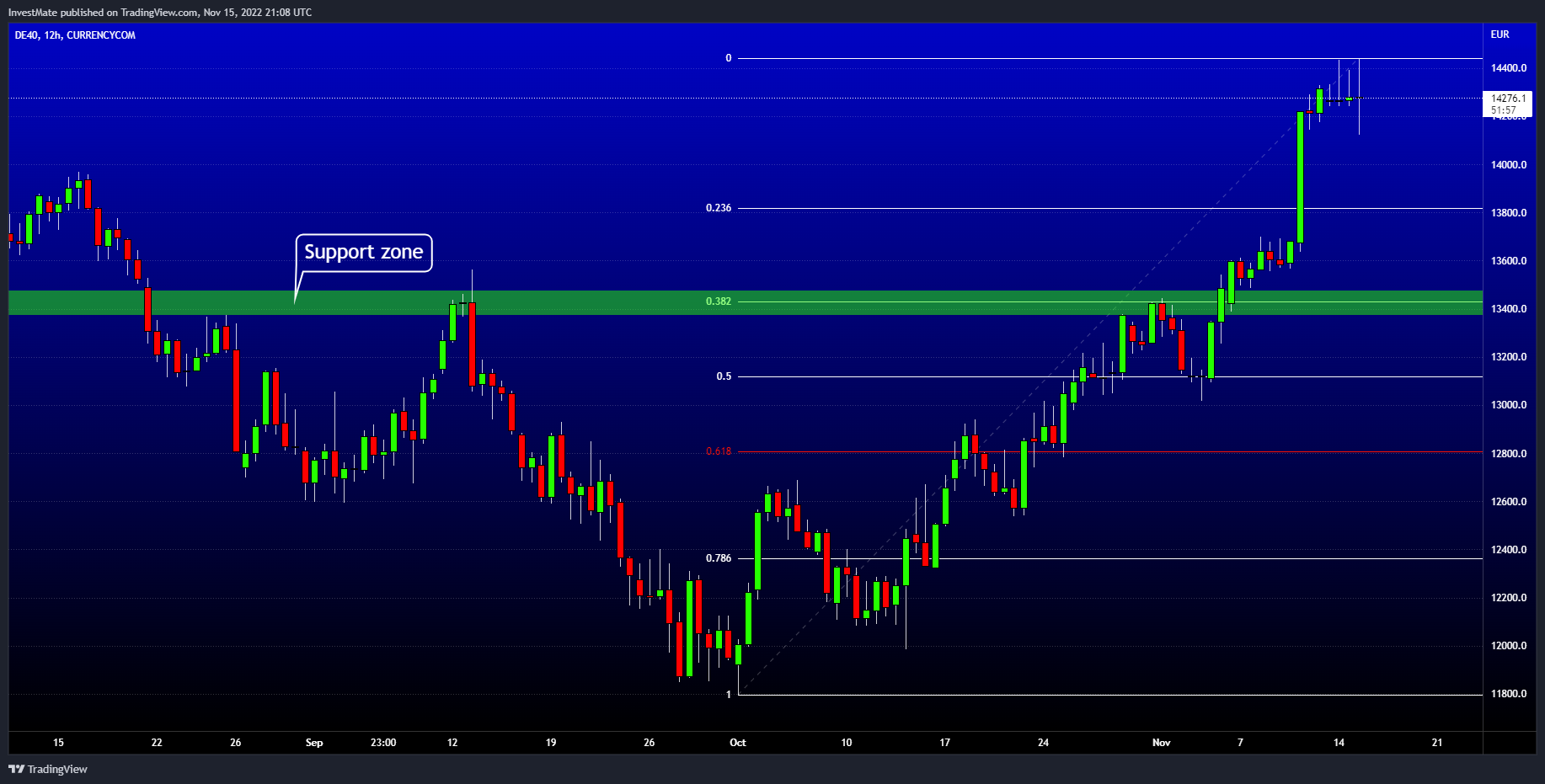Click the 21 date label on time axis

pos(1437,743)
